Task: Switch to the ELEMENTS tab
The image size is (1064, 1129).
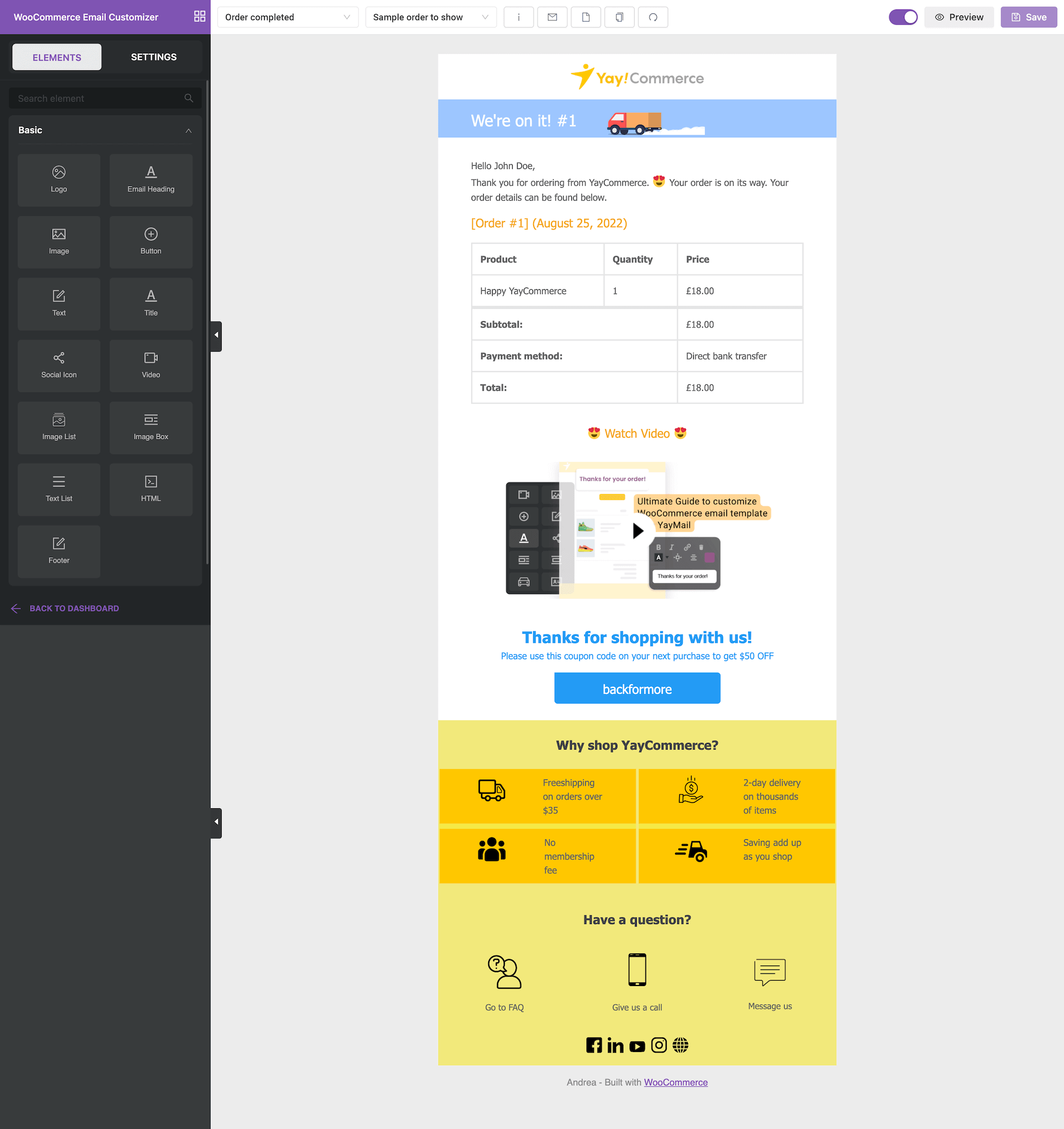Action: click(56, 57)
